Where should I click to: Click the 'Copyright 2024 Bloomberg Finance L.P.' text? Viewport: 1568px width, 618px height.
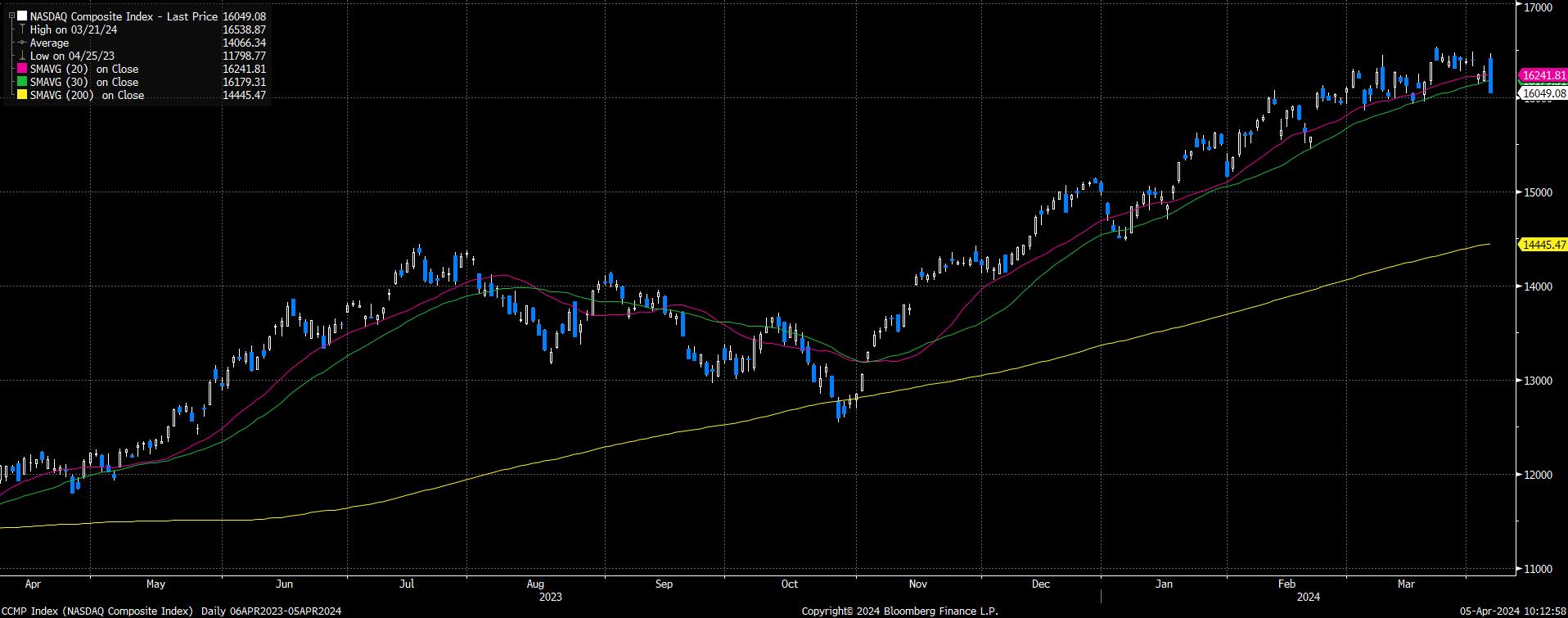pos(899,611)
